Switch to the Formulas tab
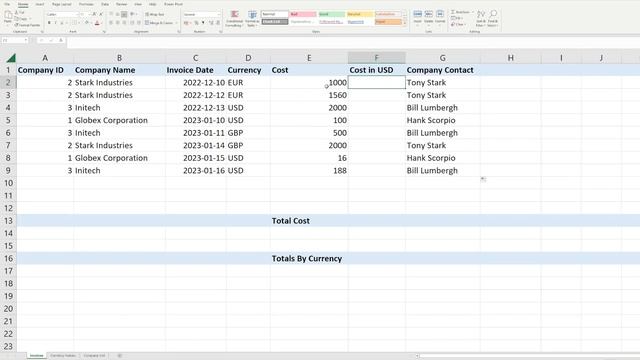This screenshot has height=360, width=640. pos(86,4)
